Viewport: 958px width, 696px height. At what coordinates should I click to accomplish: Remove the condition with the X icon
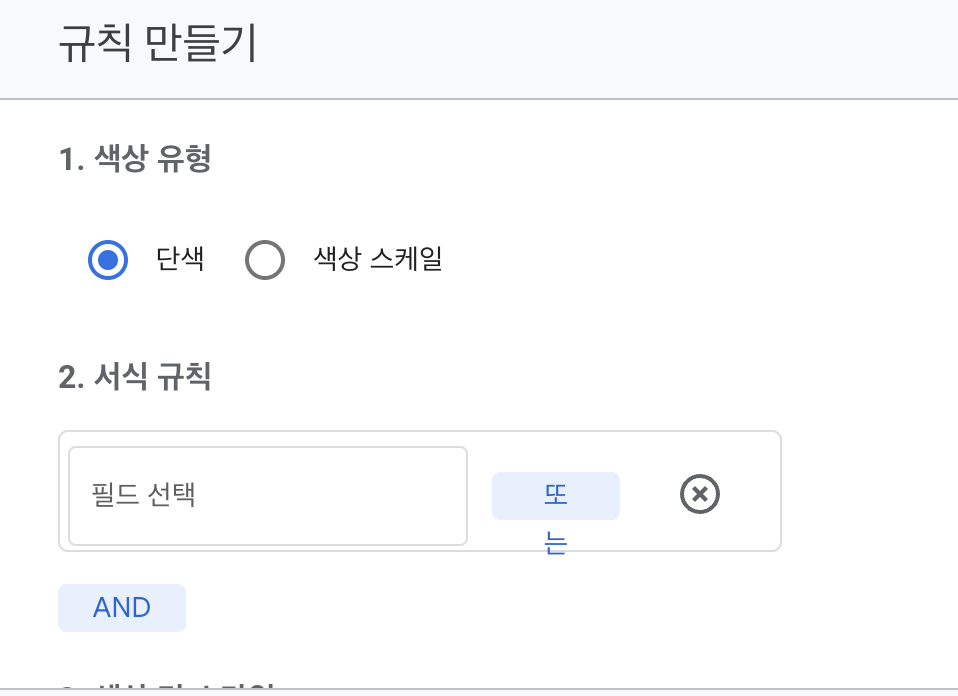coord(700,494)
